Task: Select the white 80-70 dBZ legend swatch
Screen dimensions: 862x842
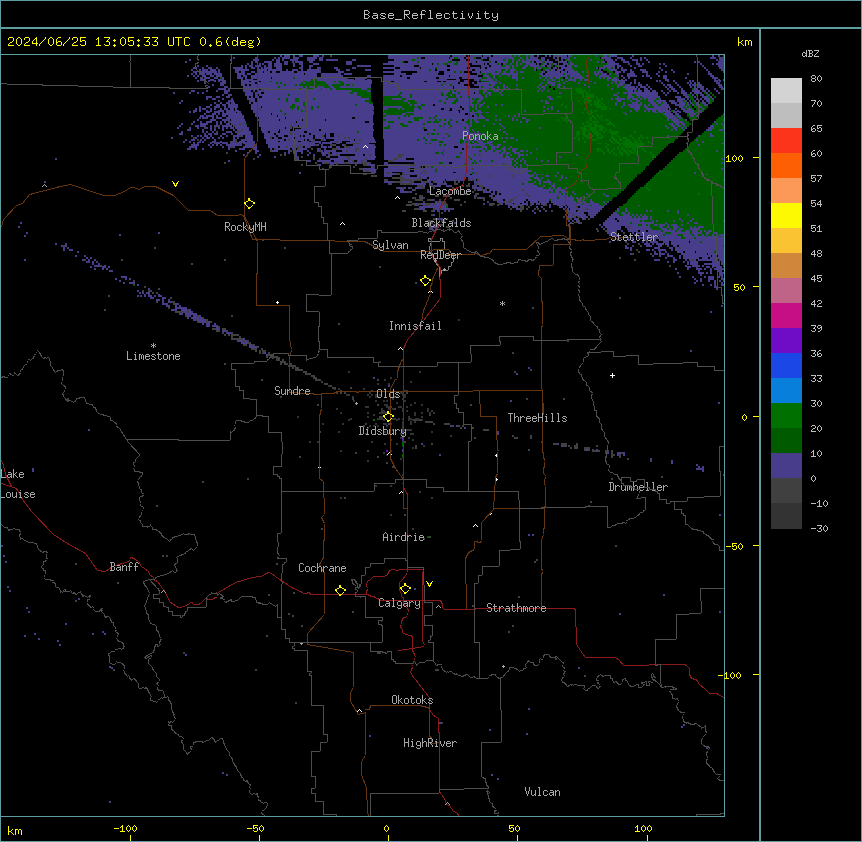Action: point(786,91)
